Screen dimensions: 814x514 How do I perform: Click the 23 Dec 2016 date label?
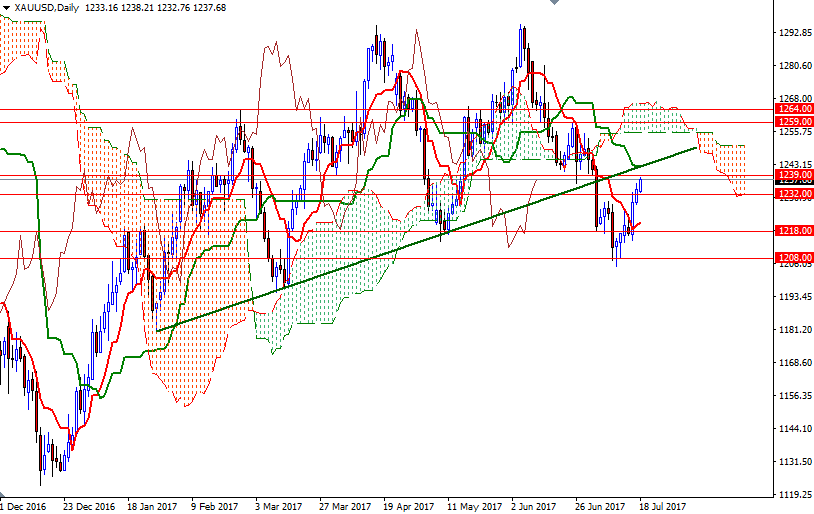(89, 506)
